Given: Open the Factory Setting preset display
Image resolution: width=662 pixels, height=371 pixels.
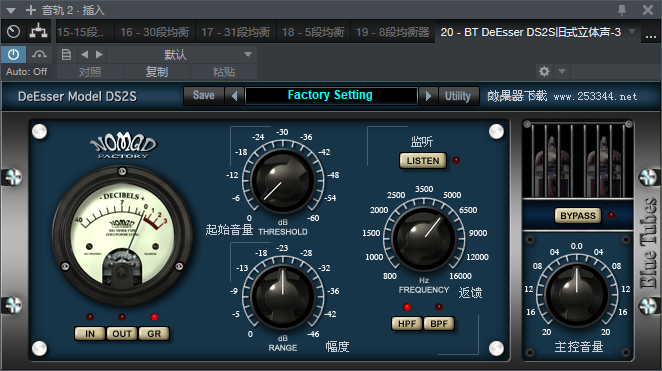Looking at the screenshot, I should [331, 95].
